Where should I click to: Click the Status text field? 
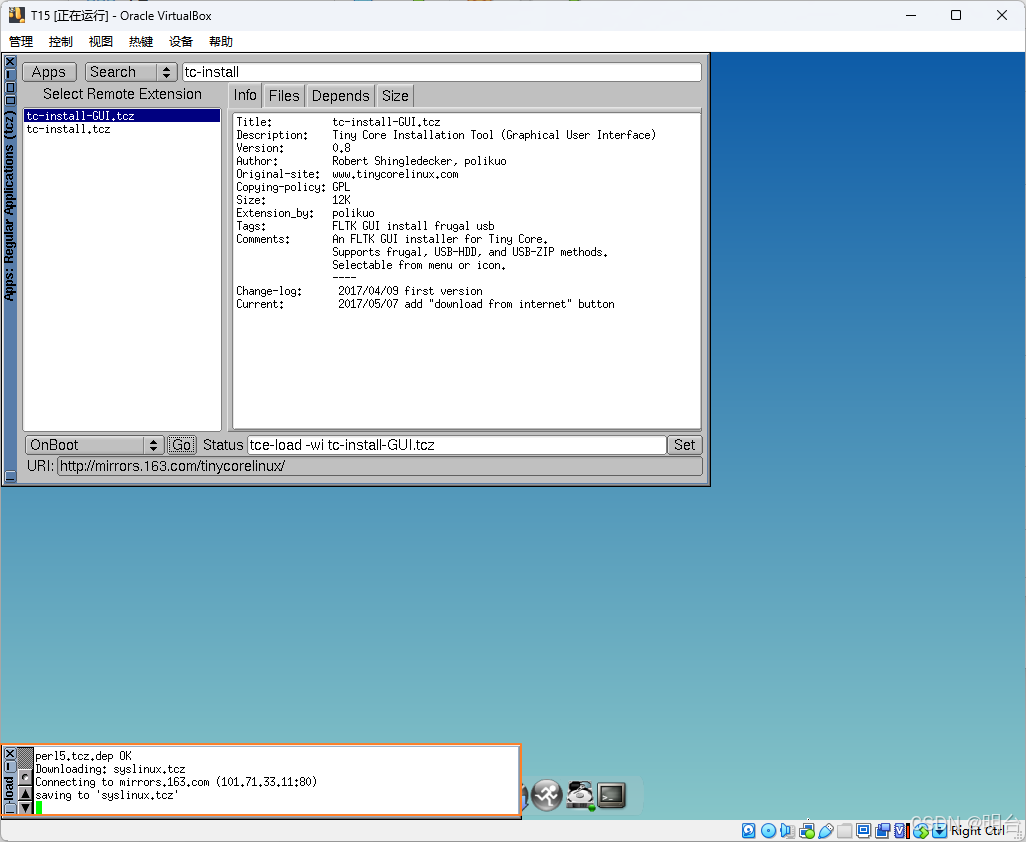click(457, 445)
